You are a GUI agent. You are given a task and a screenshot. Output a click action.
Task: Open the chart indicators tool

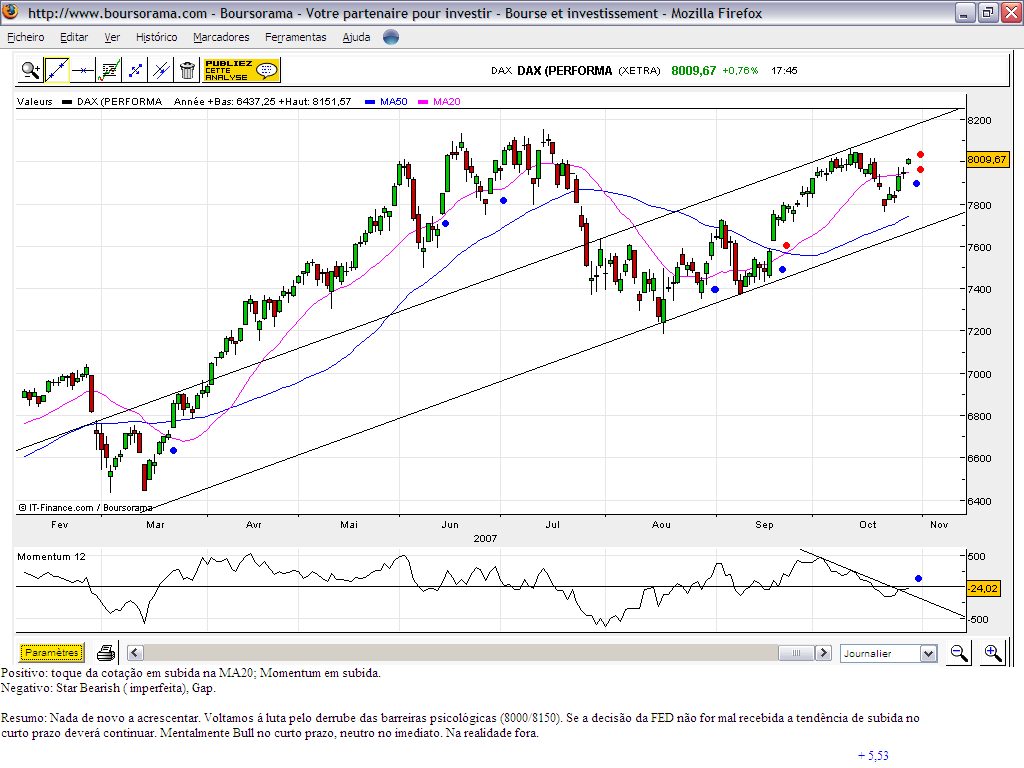coord(109,70)
